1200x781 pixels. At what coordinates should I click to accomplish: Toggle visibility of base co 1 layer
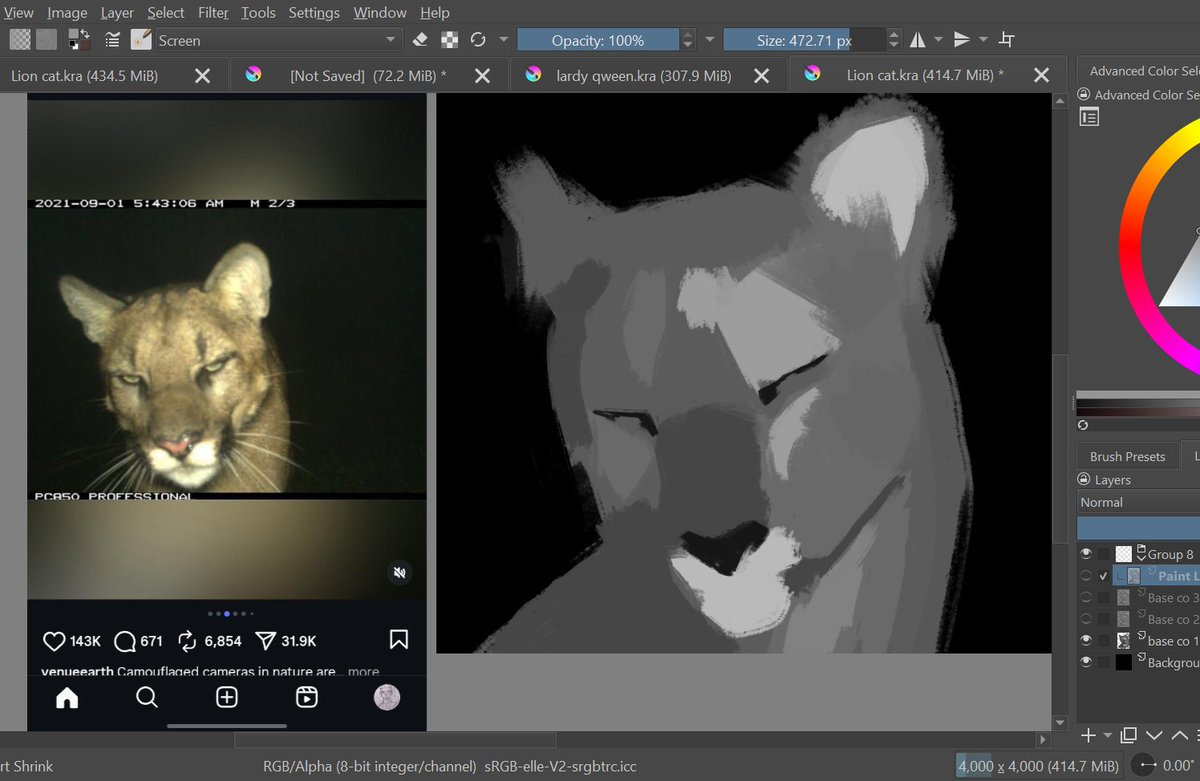(1086, 640)
